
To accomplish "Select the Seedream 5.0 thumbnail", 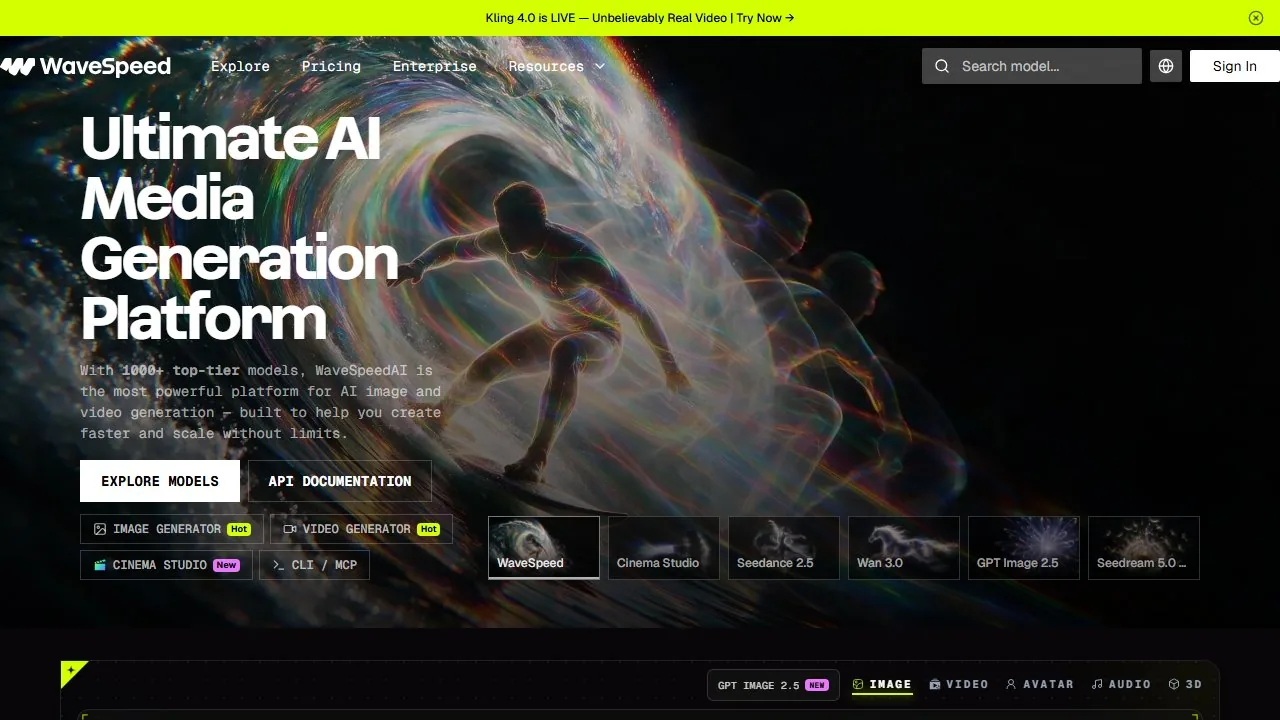I will (x=1144, y=548).
